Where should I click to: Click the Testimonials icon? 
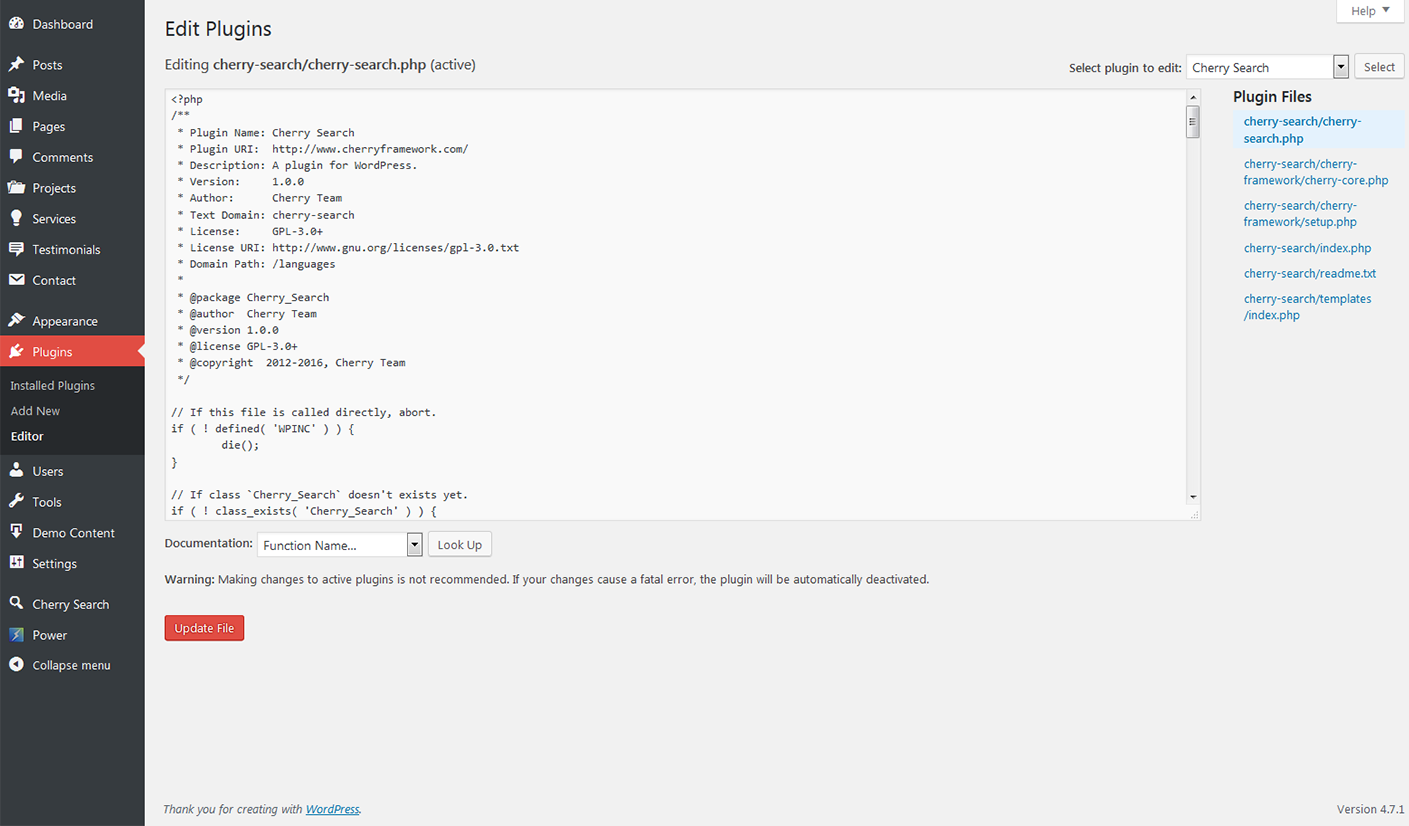point(16,250)
